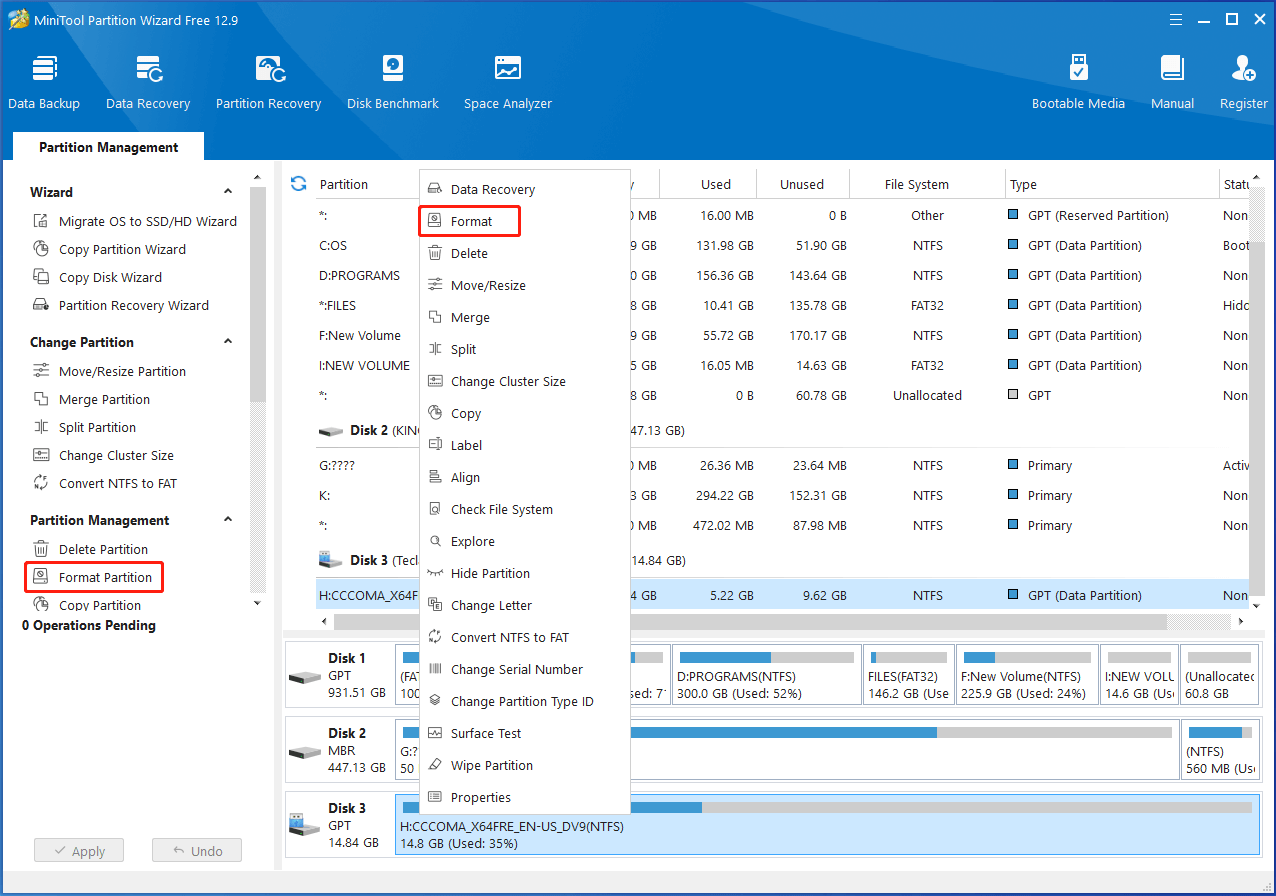This screenshot has height=896, width=1276.
Task: Select F:New Volume(NTFS) block in disk map
Action: [x=1026, y=675]
